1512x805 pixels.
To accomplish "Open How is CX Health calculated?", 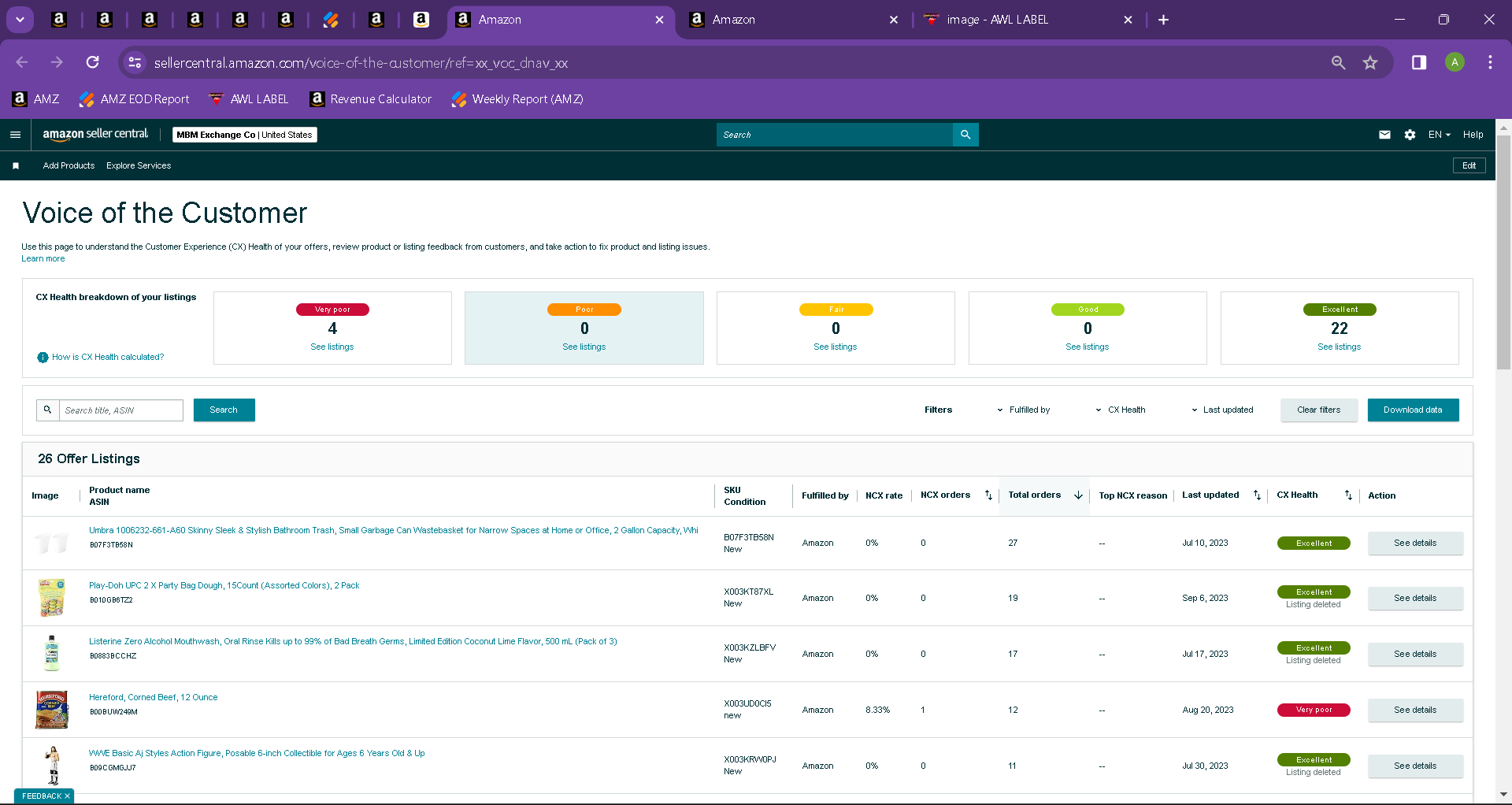I will click(108, 358).
